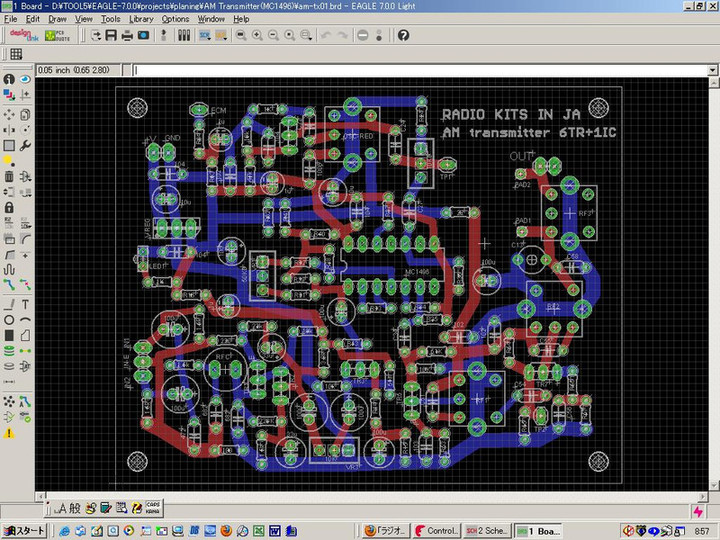Open the Library menu
Screen dimensions: 720x540
[x=141, y=19]
